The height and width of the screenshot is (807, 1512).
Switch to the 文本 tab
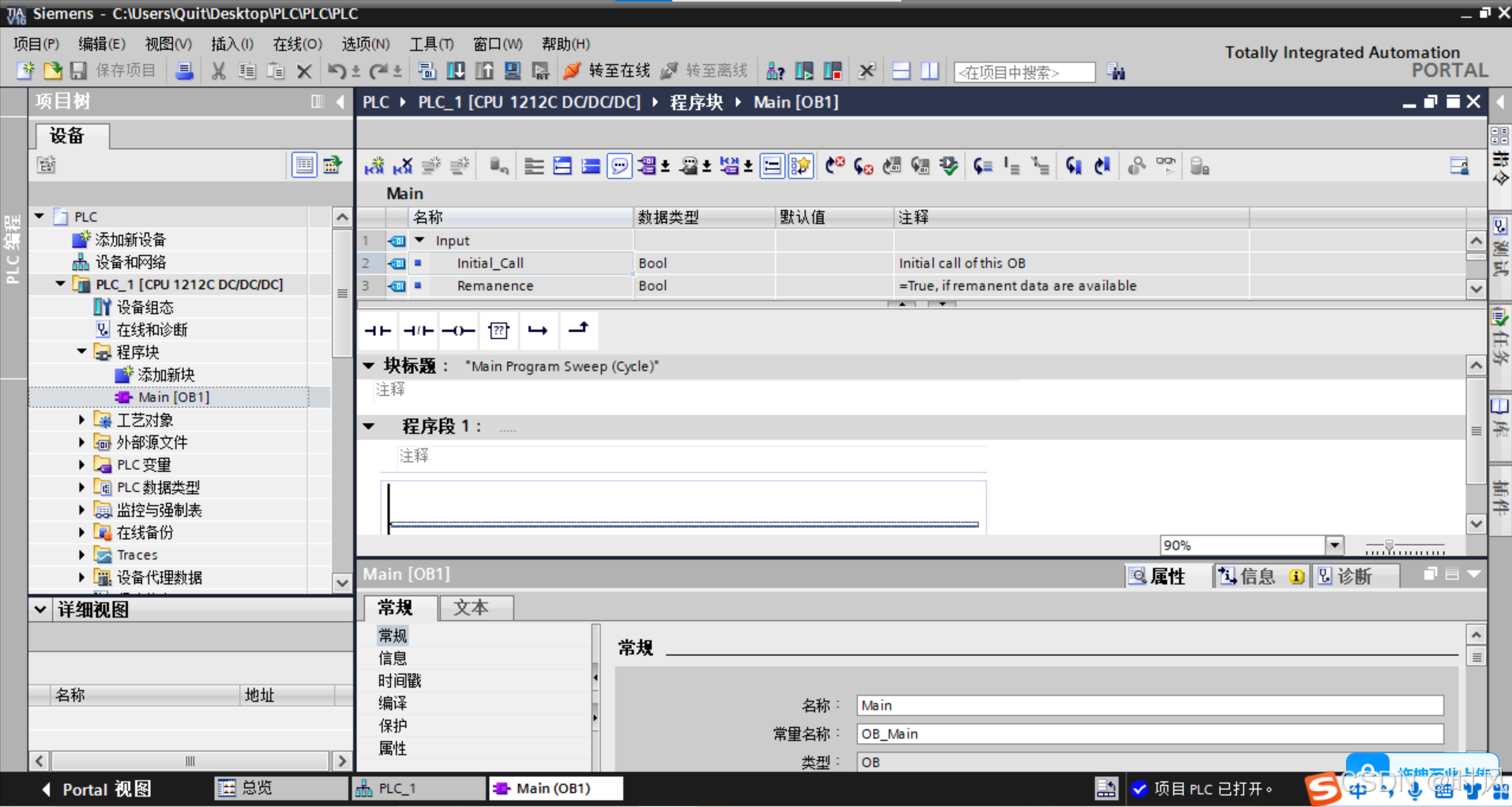pyautogui.click(x=476, y=607)
